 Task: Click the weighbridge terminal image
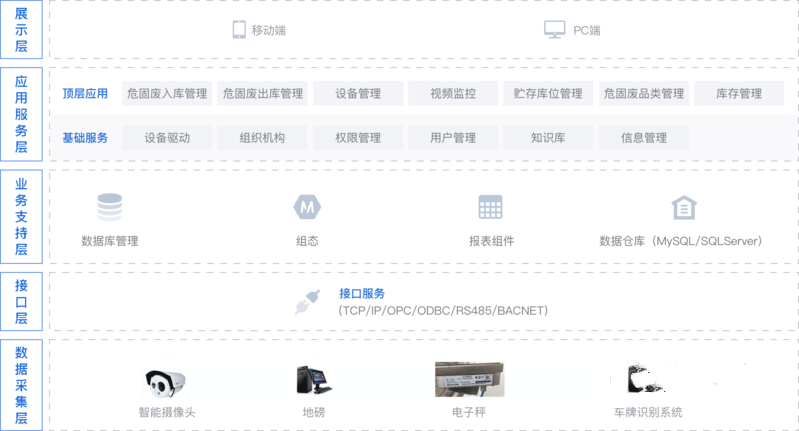(312, 380)
